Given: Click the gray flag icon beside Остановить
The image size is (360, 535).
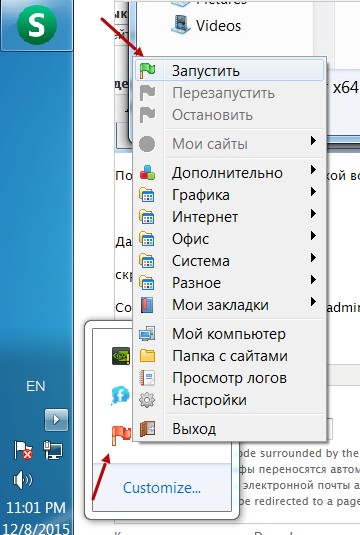Looking at the screenshot, I should point(147,115).
